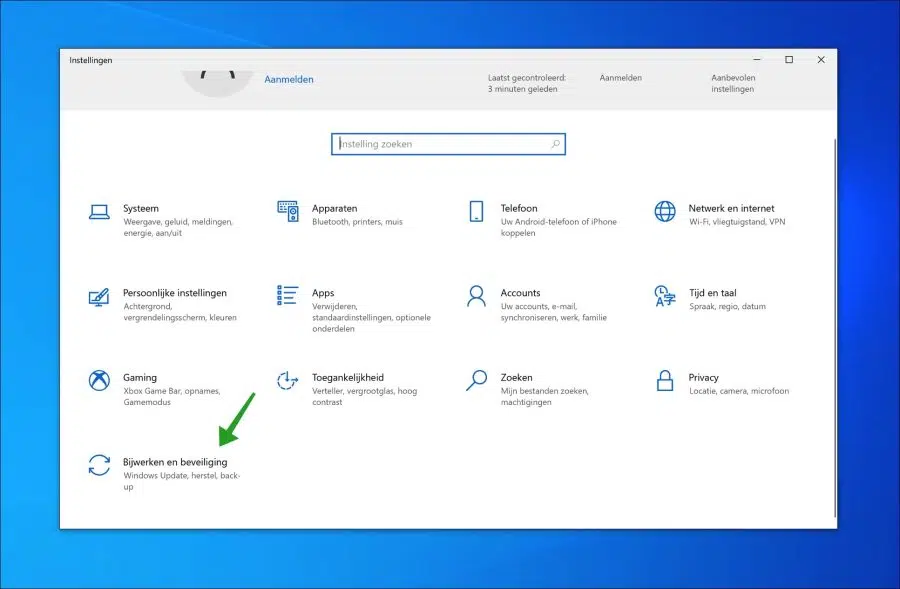Image resolution: width=900 pixels, height=589 pixels.
Task: Open the Apps list icon
Action: pos(288,296)
